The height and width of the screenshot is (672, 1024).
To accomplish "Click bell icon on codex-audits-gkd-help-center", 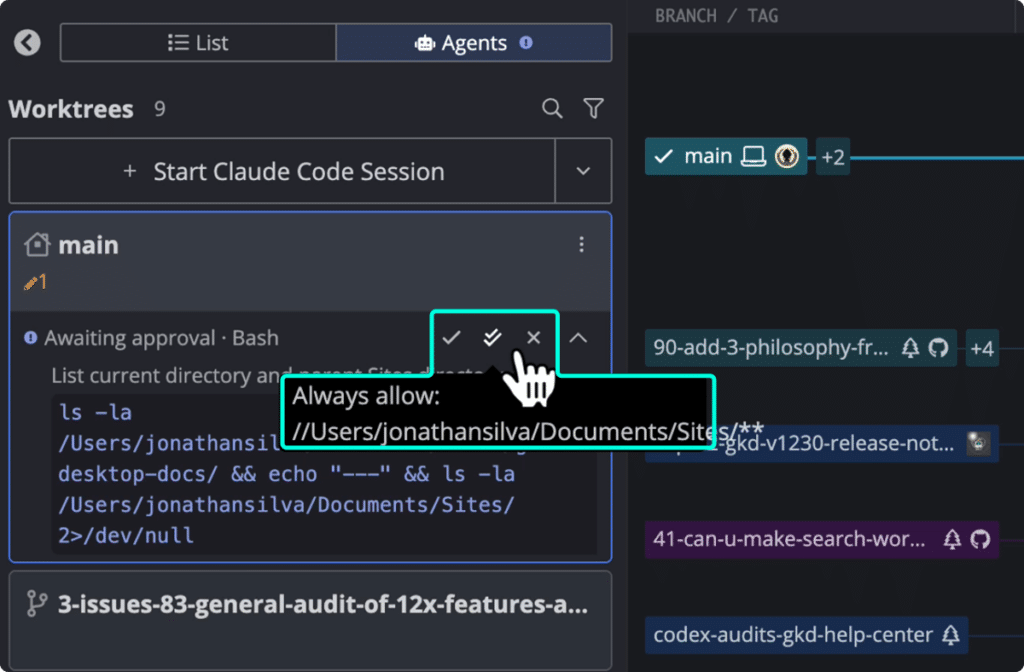I will click(951, 635).
